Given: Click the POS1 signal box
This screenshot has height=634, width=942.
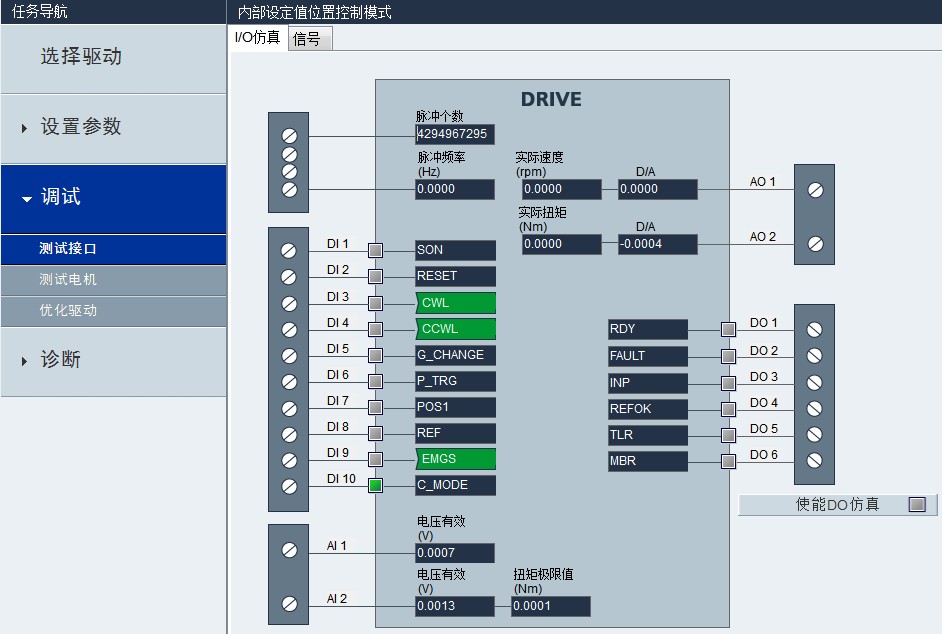Looking at the screenshot, I should click(455, 407).
